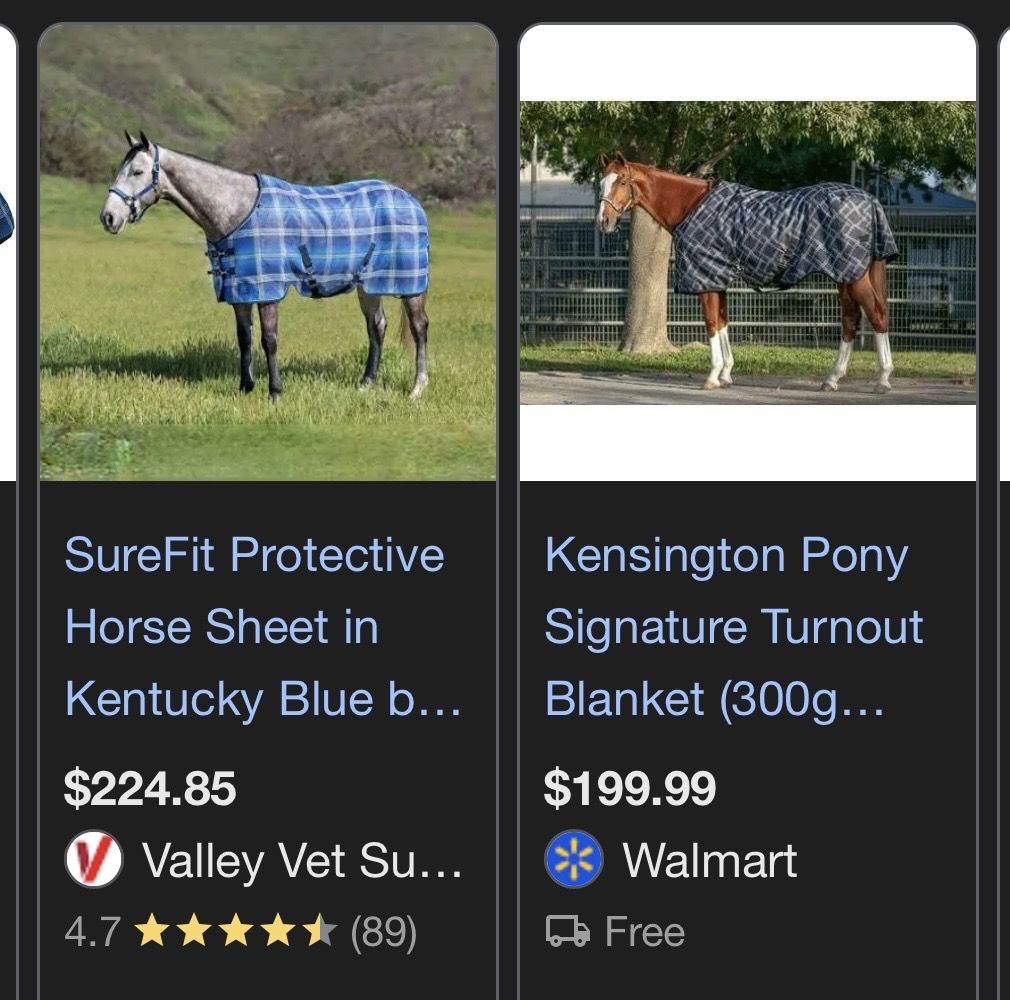This screenshot has width=1010, height=1000.
Task: Click the 4.7 rating number
Action: coord(92,932)
